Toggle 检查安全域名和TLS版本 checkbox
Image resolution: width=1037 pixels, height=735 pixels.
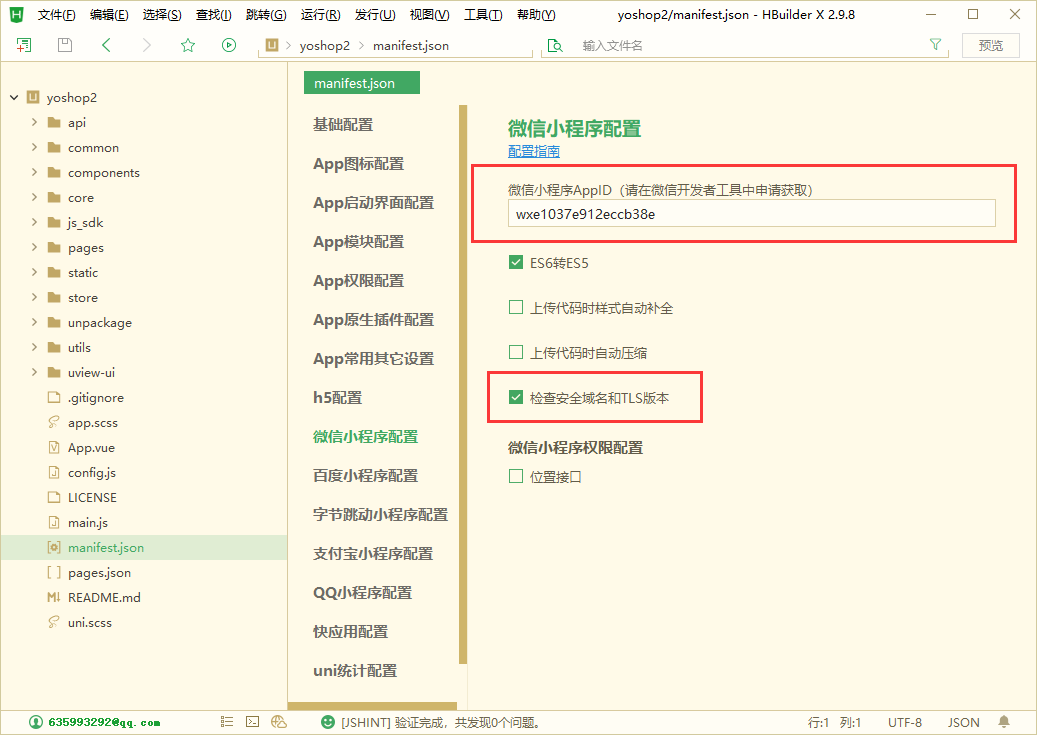click(x=516, y=398)
